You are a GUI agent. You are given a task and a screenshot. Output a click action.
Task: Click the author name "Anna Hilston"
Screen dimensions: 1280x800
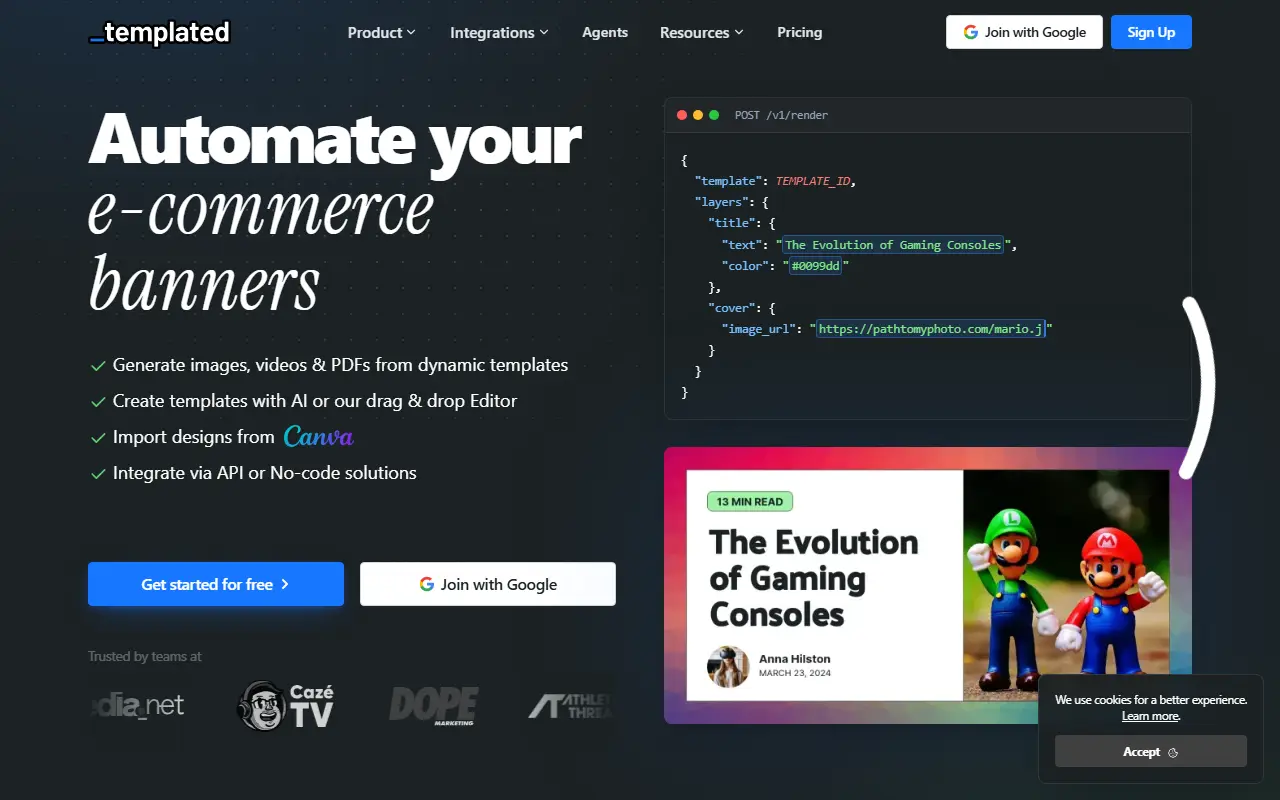pos(795,659)
